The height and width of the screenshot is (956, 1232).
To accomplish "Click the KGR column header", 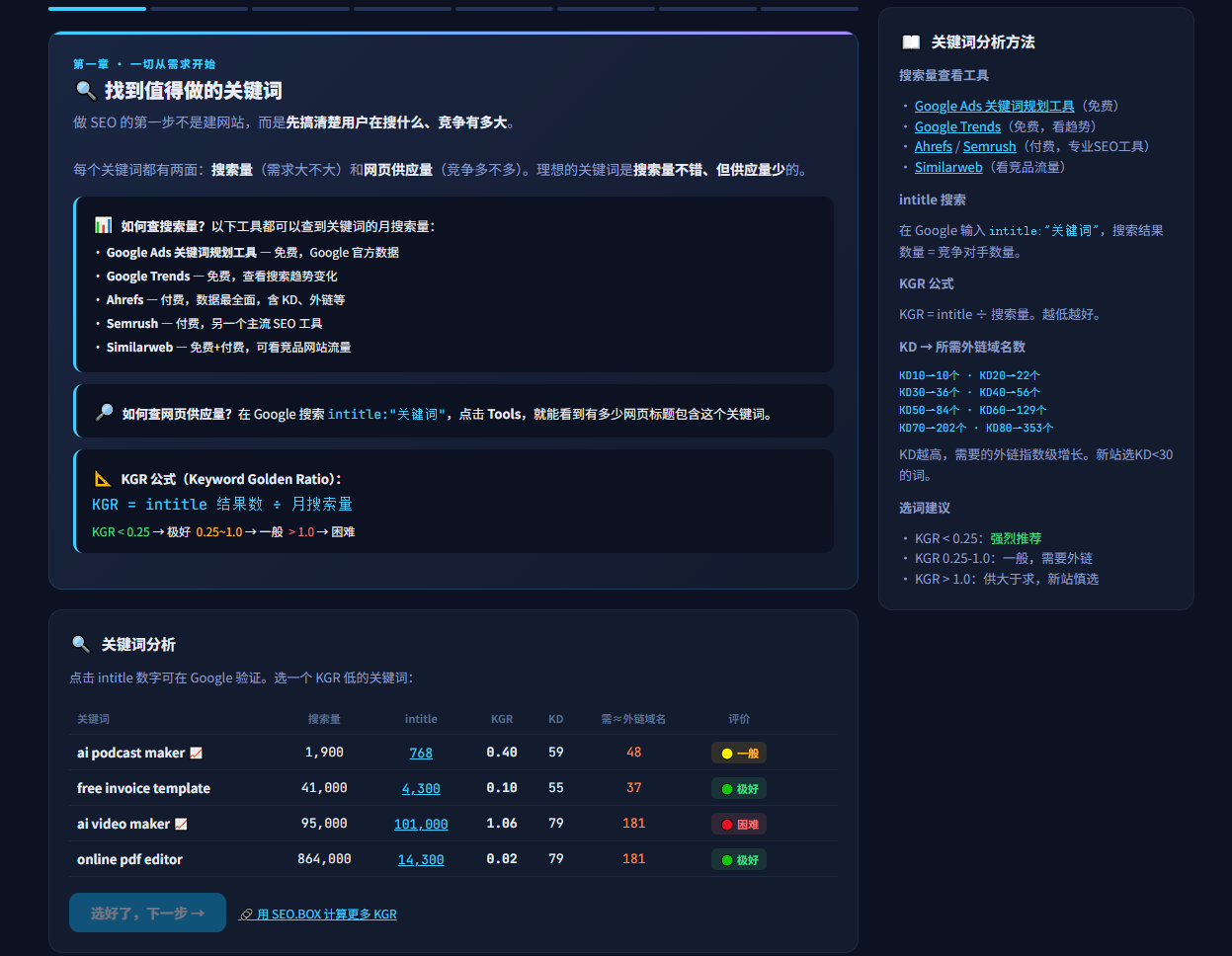I will tap(502, 719).
